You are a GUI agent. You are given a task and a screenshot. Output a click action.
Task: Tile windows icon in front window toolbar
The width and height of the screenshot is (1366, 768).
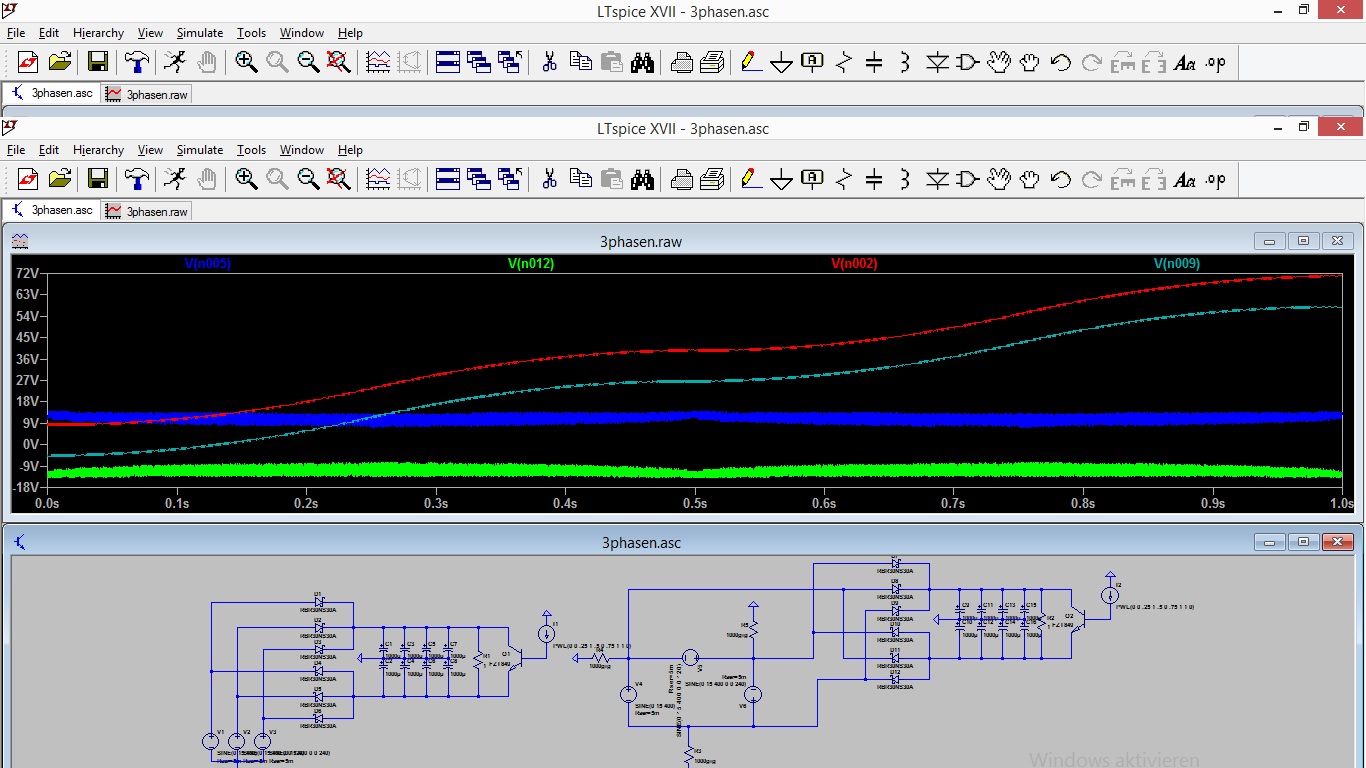pos(448,180)
